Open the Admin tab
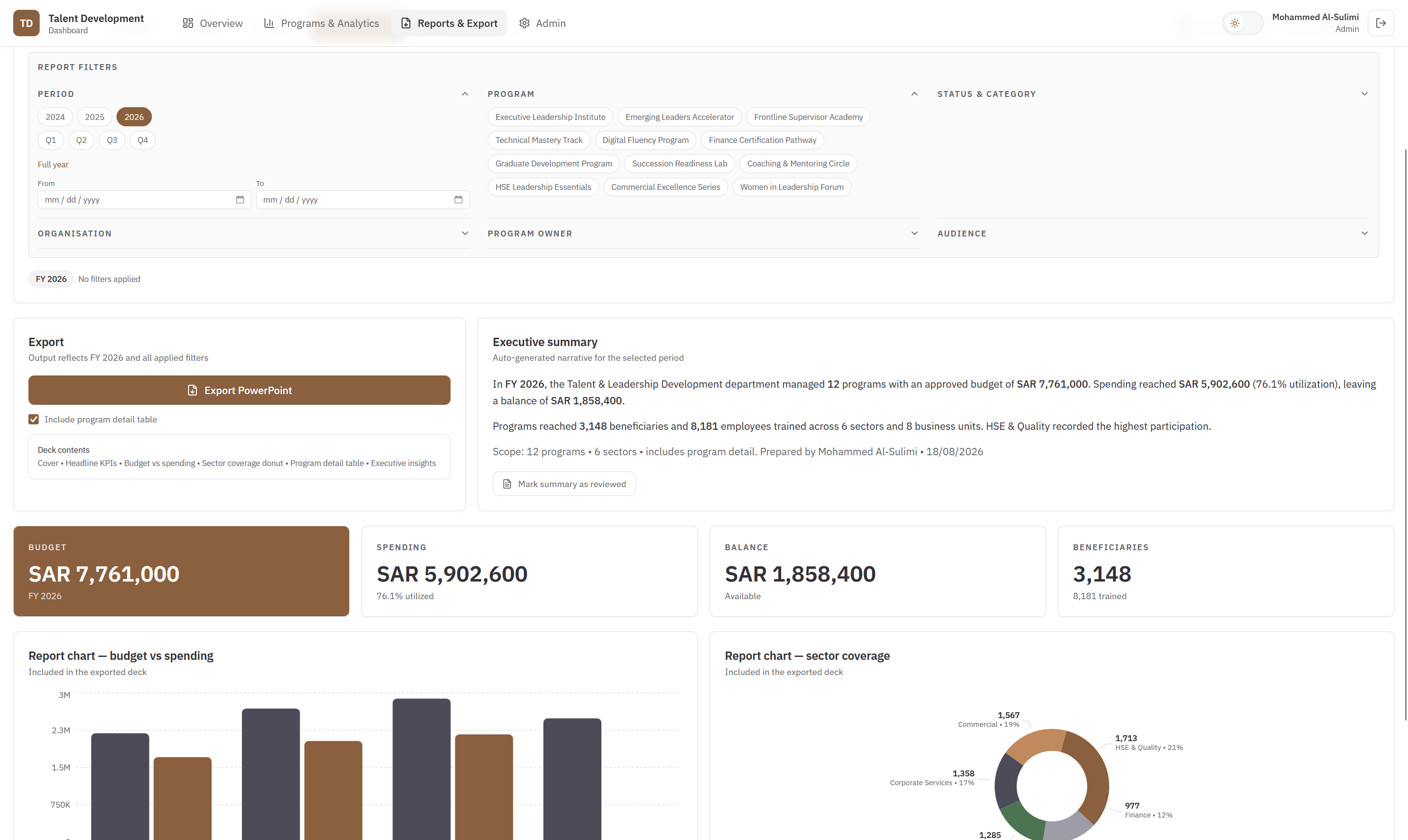The width and height of the screenshot is (1408, 840). [x=542, y=23]
